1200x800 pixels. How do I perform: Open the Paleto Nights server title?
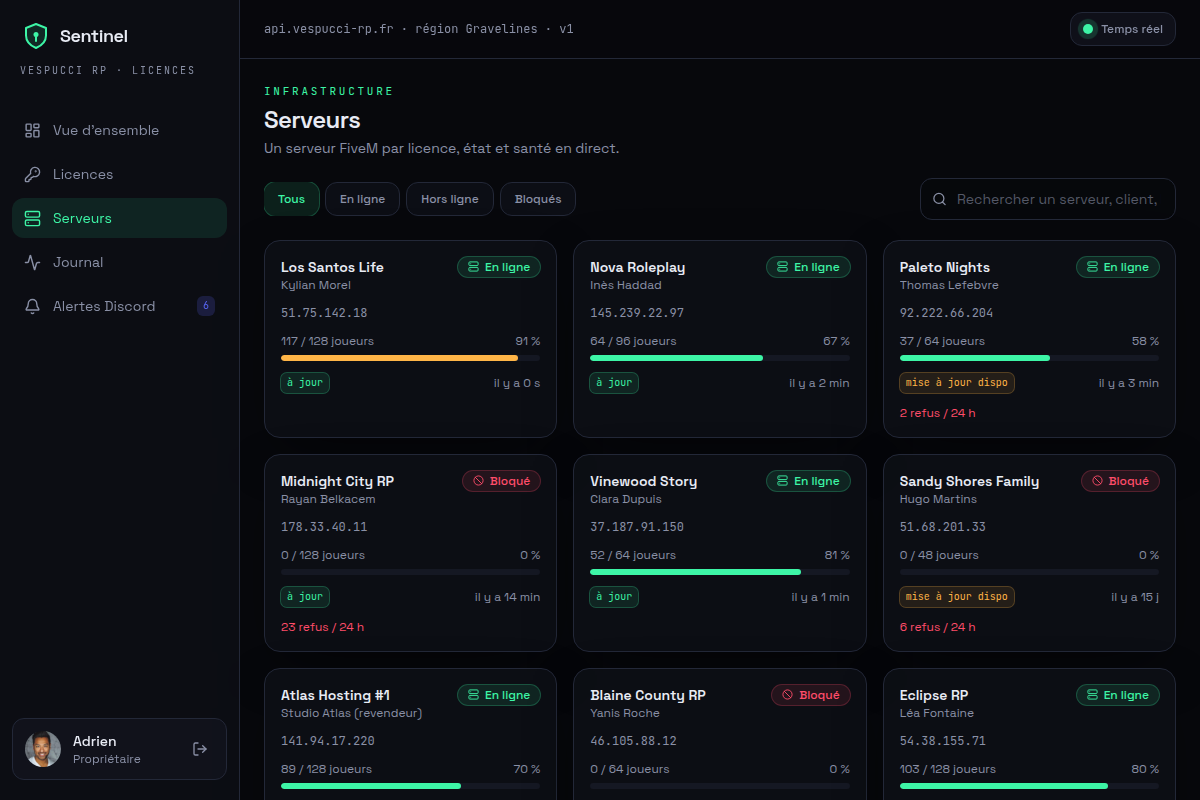tap(945, 267)
